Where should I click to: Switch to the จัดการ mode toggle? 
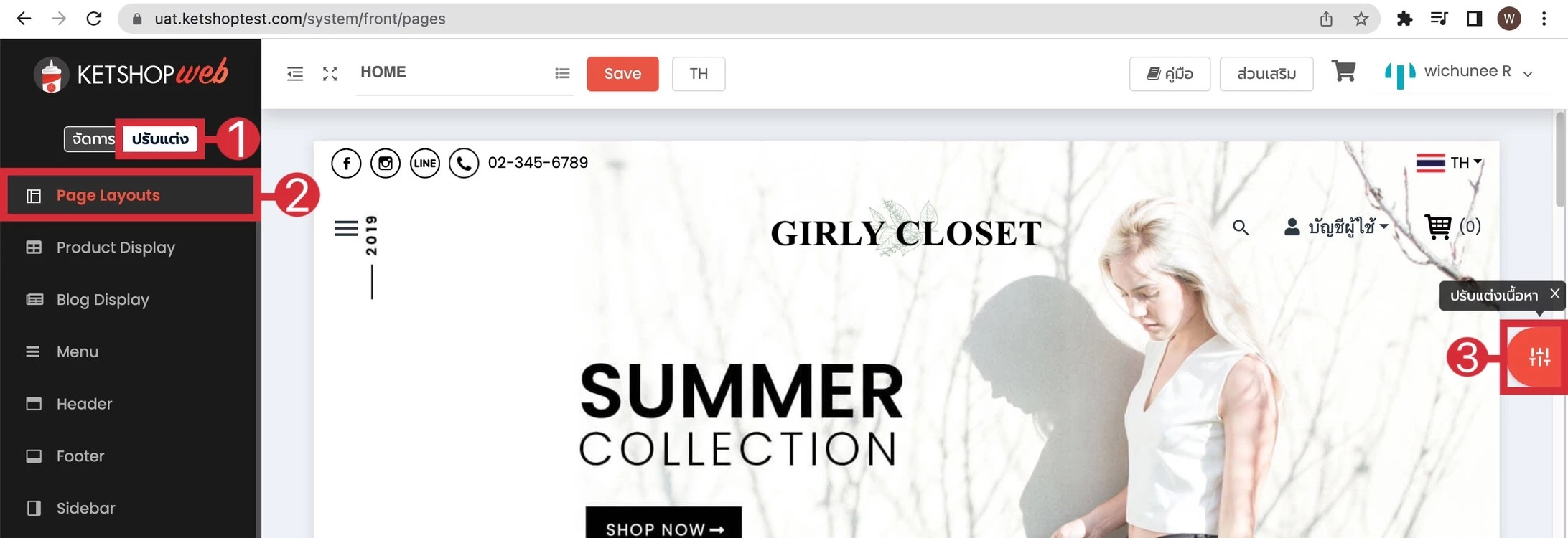click(x=93, y=139)
